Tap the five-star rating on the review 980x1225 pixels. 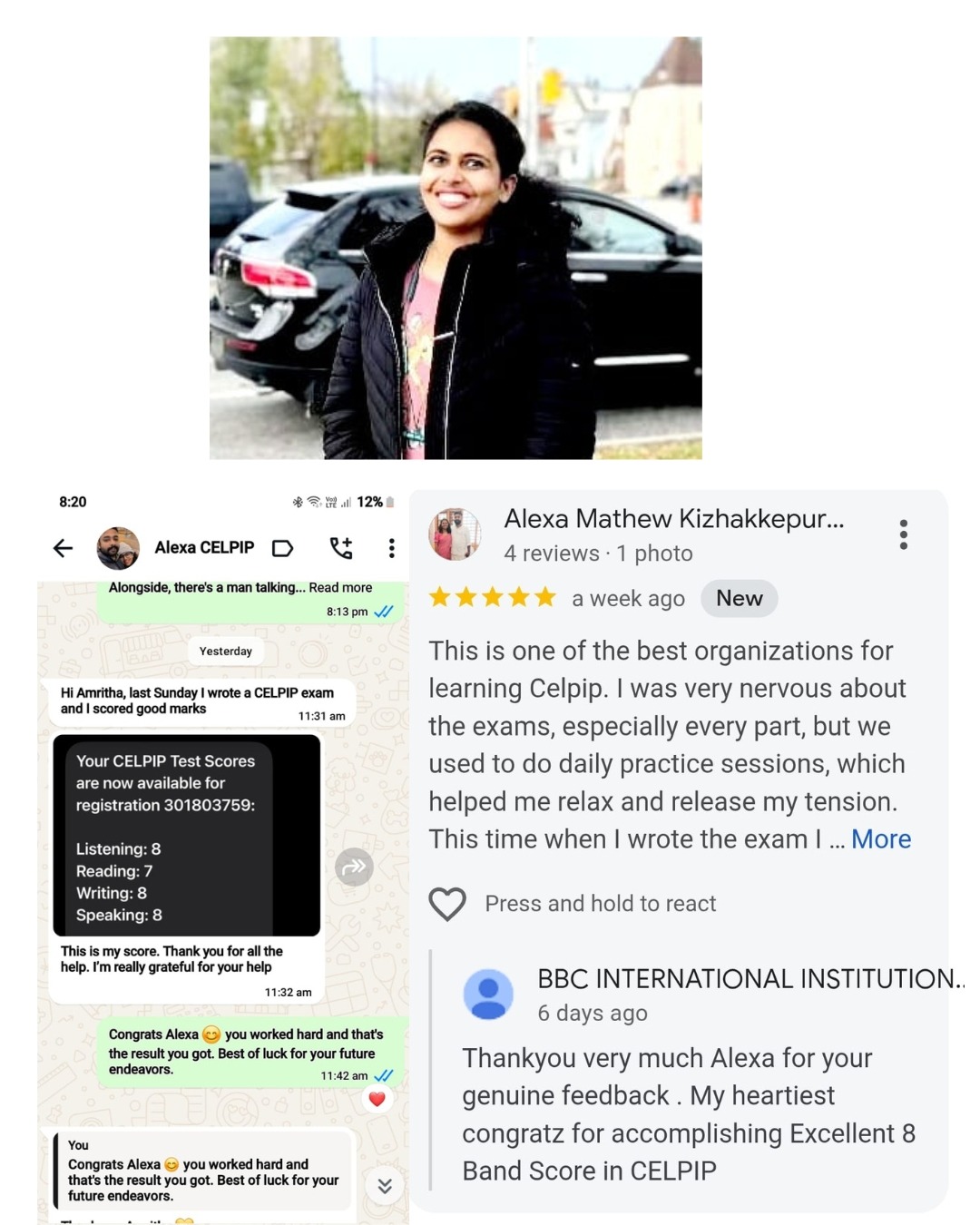pyautogui.click(x=493, y=597)
